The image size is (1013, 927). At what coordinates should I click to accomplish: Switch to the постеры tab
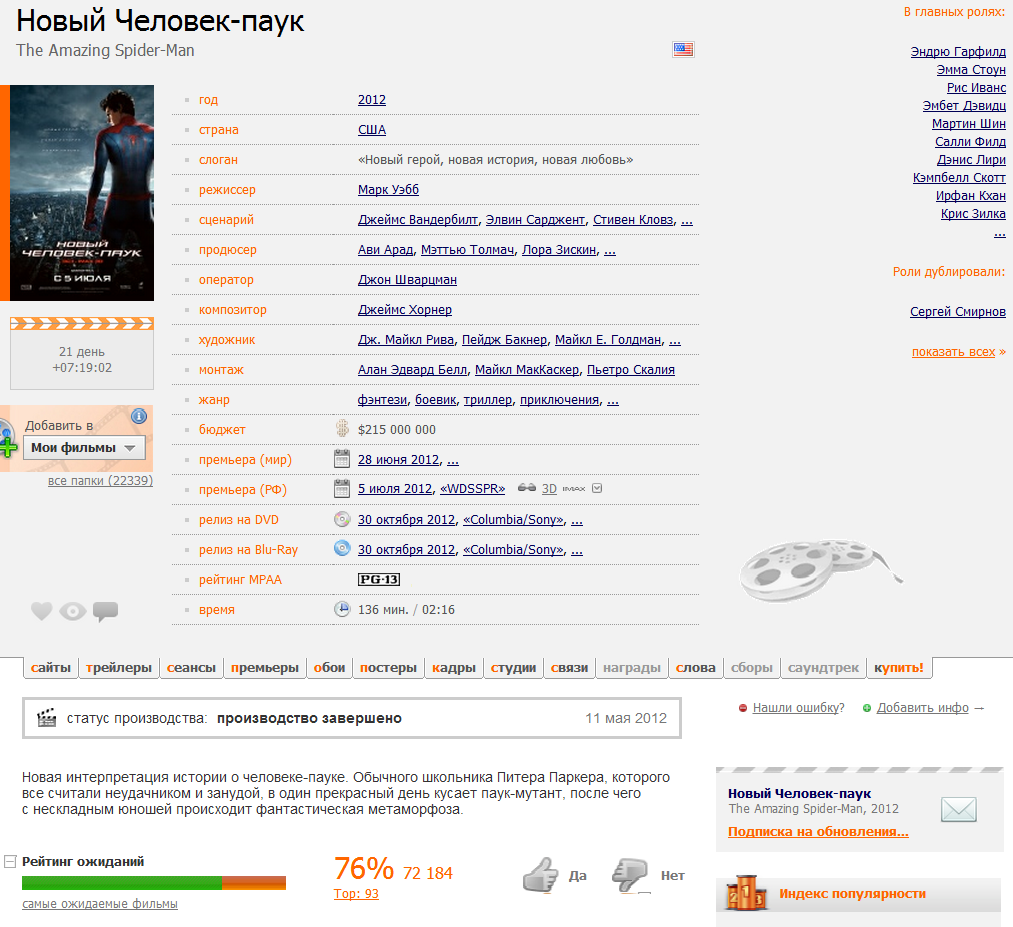coord(388,668)
